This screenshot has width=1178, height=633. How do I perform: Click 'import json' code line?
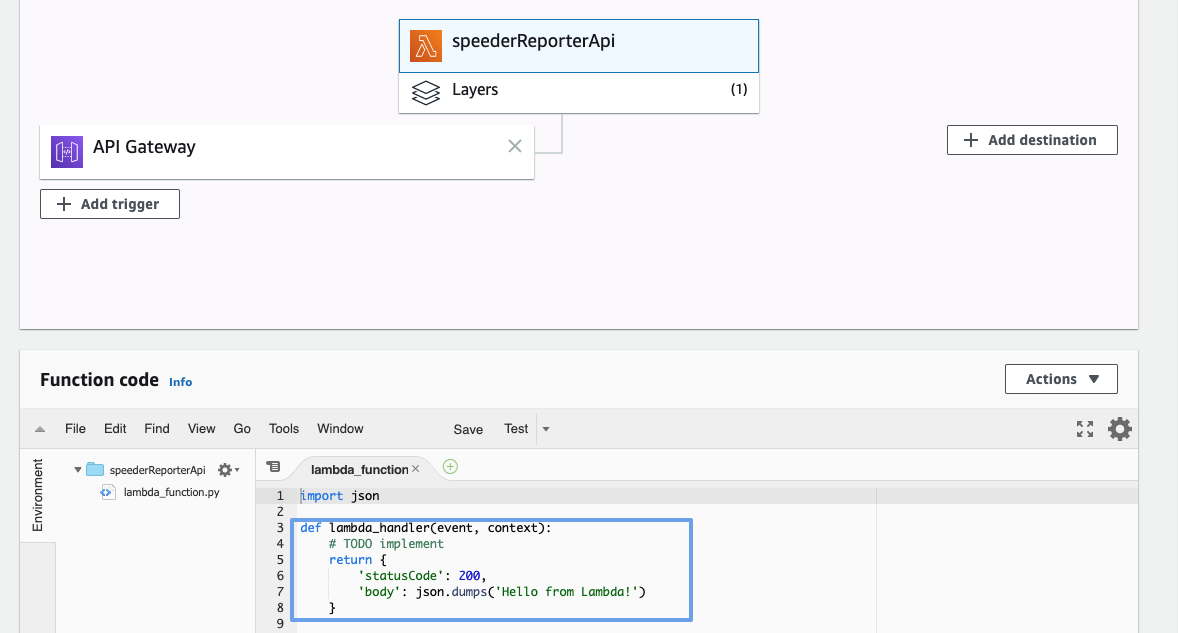point(340,496)
